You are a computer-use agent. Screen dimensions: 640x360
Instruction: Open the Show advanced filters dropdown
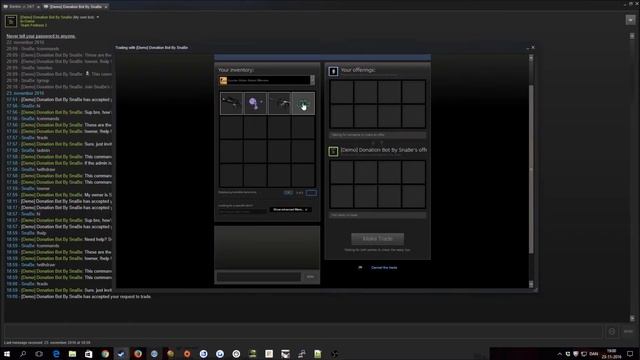coord(290,209)
